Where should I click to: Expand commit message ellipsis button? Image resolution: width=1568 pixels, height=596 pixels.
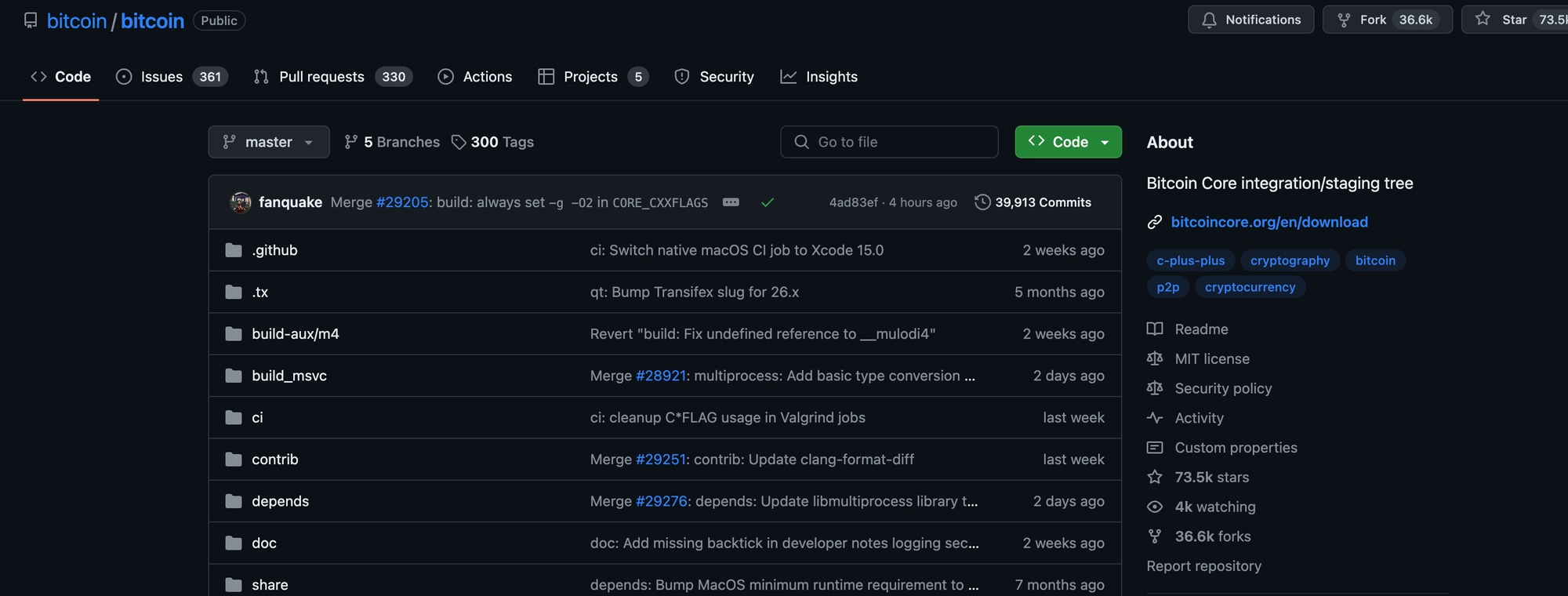[731, 202]
